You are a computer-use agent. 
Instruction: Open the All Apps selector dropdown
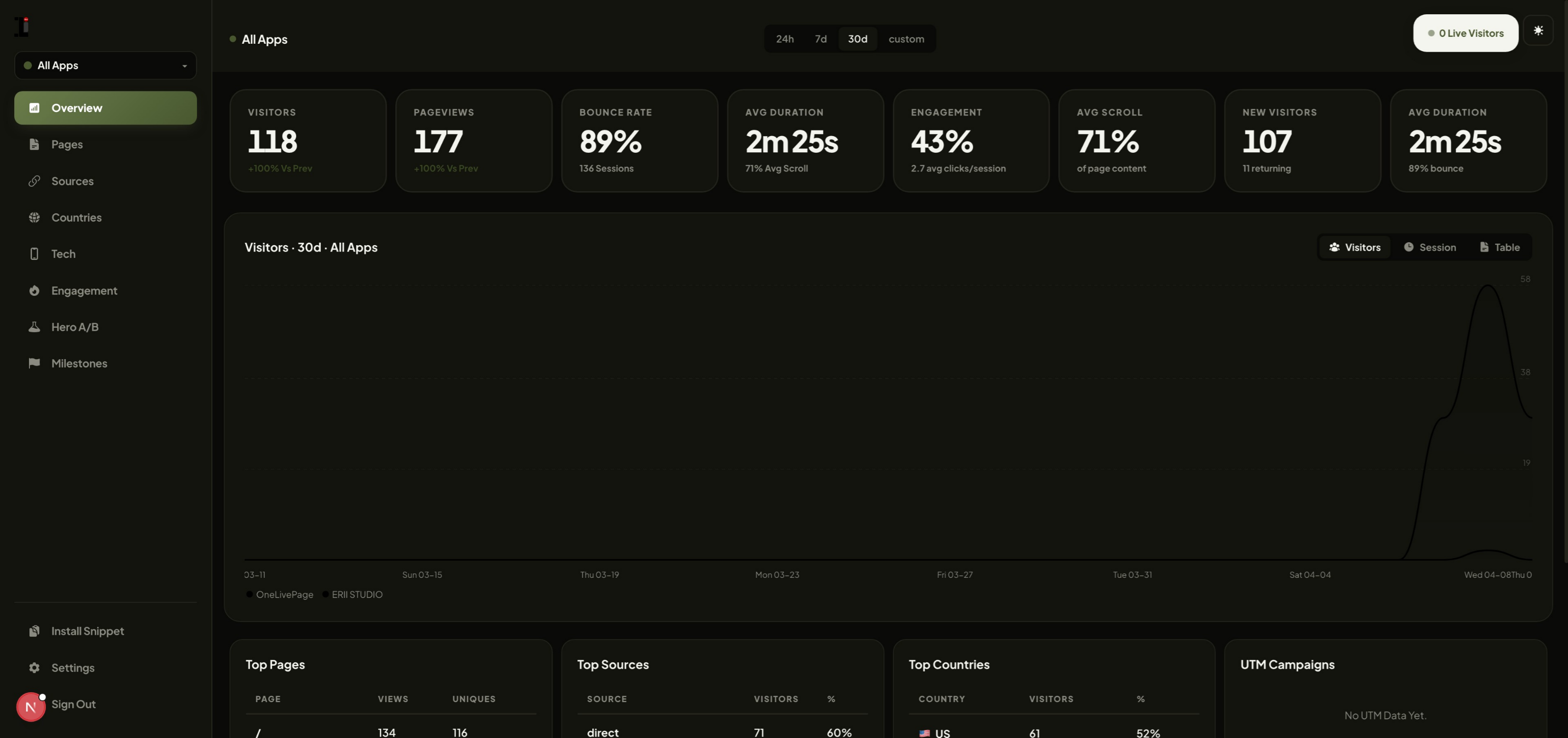coord(105,65)
